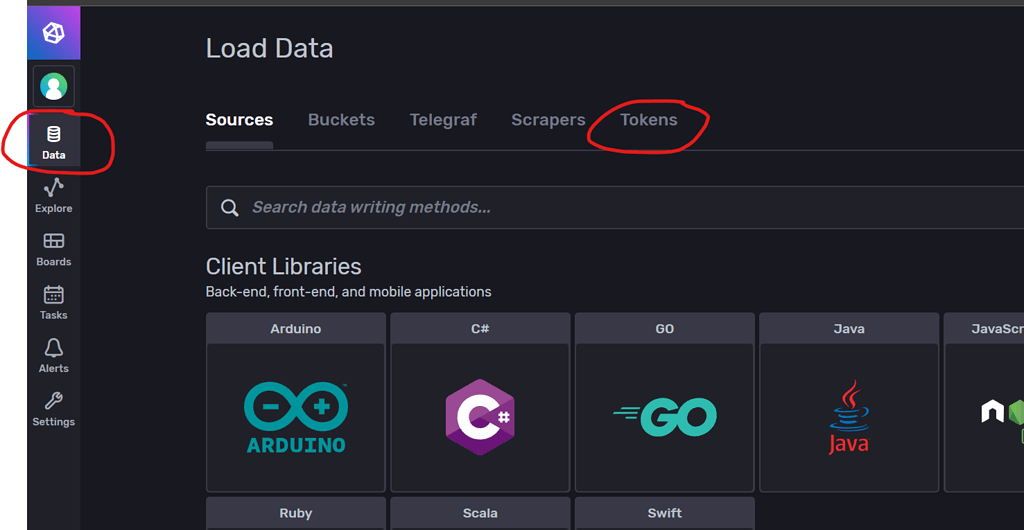The image size is (1024, 530).
Task: Open the InfluxDB logo home icon
Action: tap(54, 33)
